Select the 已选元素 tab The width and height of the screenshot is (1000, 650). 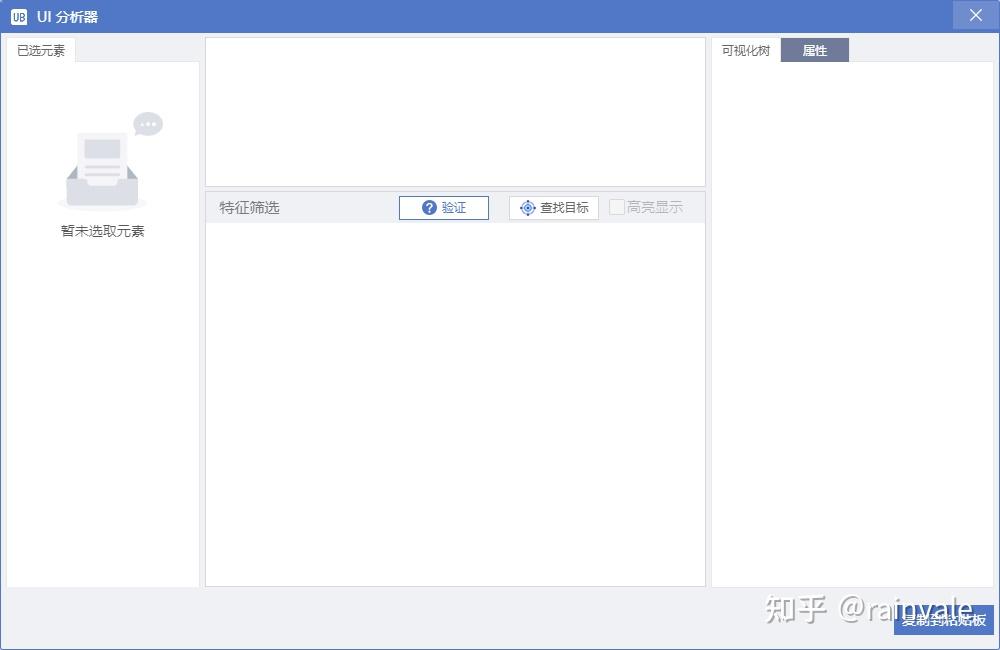point(39,49)
